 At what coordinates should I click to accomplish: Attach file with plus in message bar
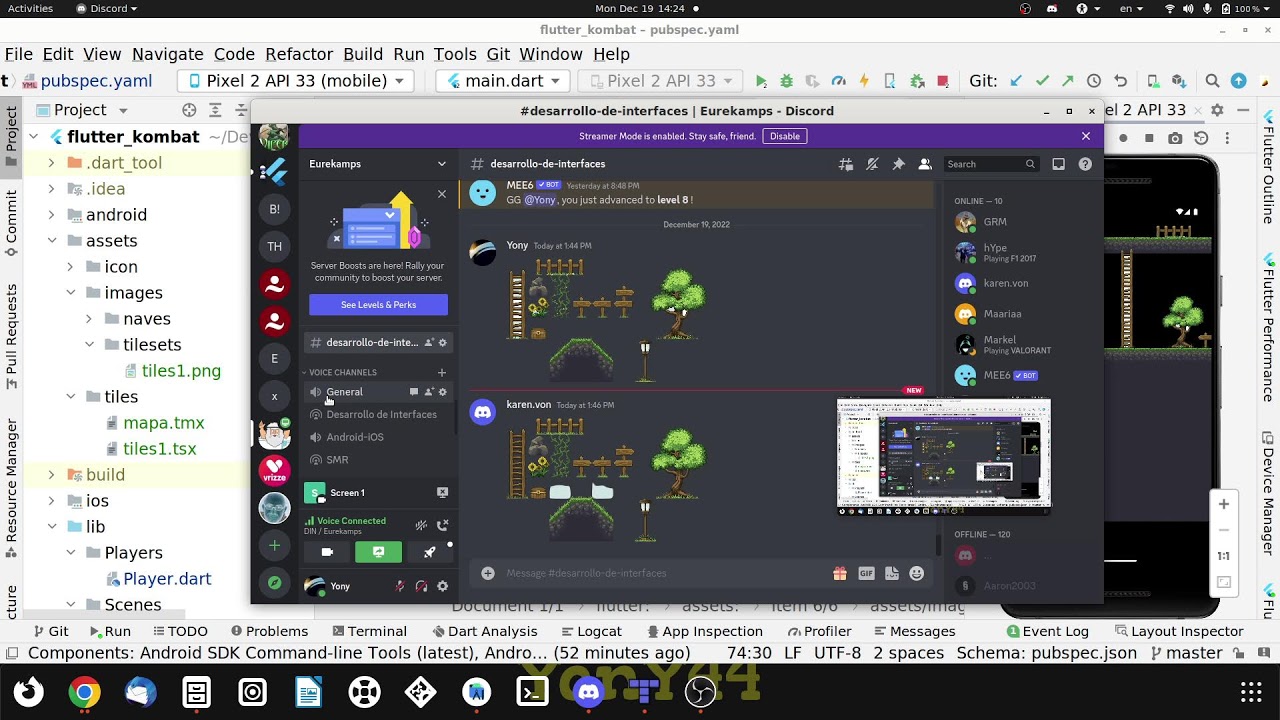pos(487,573)
